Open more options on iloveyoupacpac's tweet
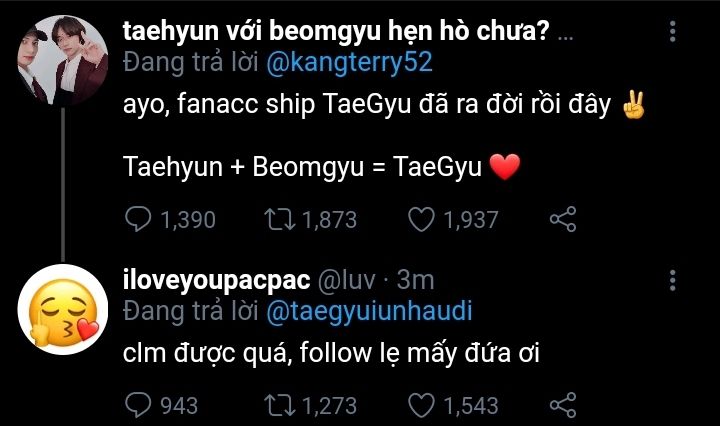 672,280
